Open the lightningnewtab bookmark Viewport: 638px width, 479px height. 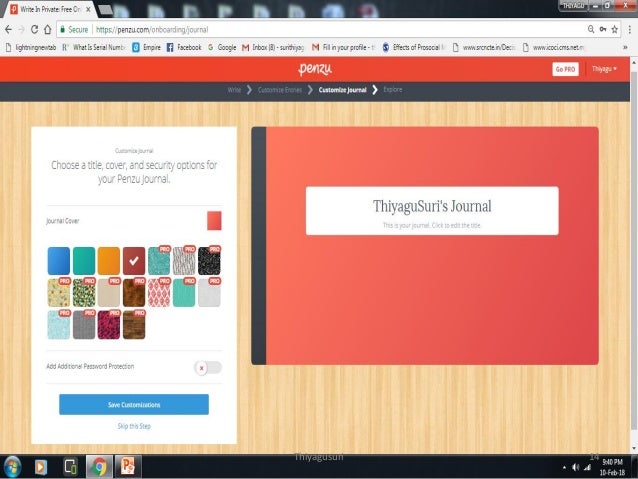31,47
